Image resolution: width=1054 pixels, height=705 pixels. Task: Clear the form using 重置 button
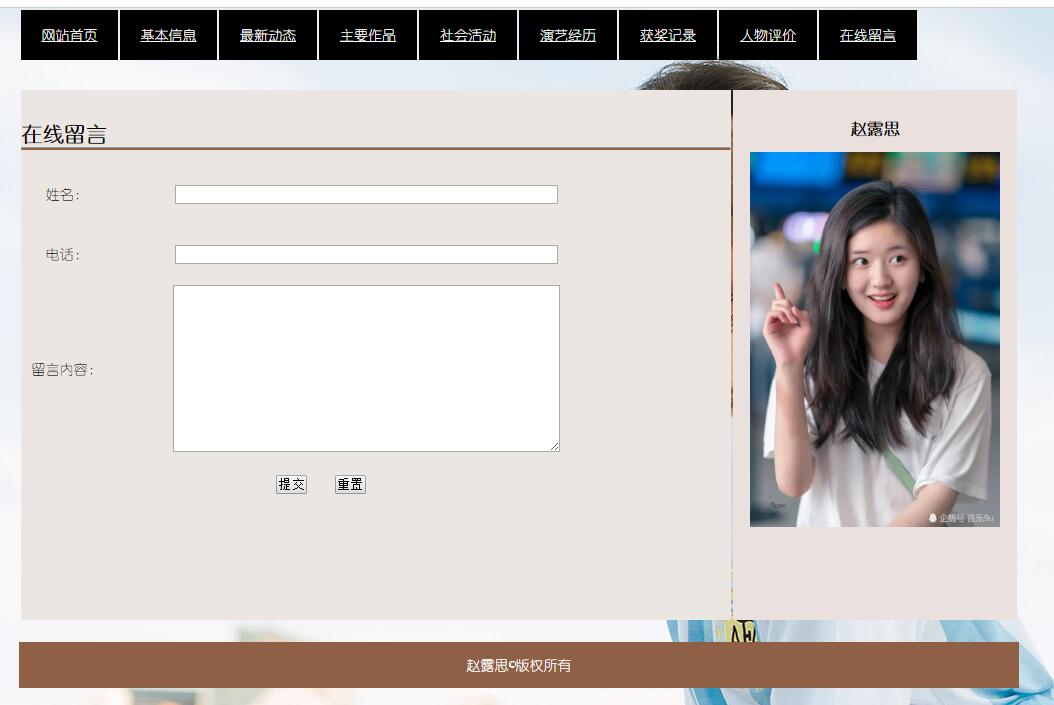350,485
